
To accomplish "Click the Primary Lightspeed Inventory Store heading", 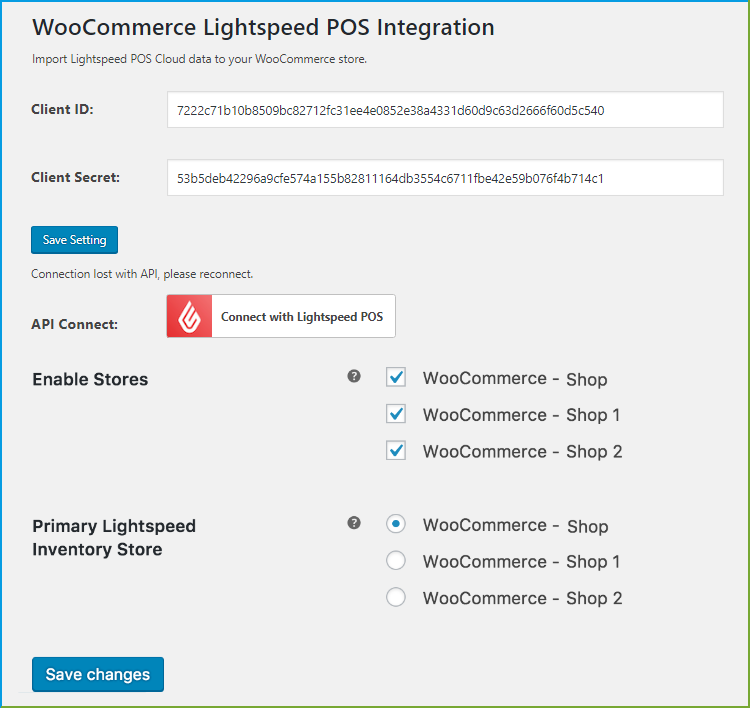I will [x=114, y=538].
